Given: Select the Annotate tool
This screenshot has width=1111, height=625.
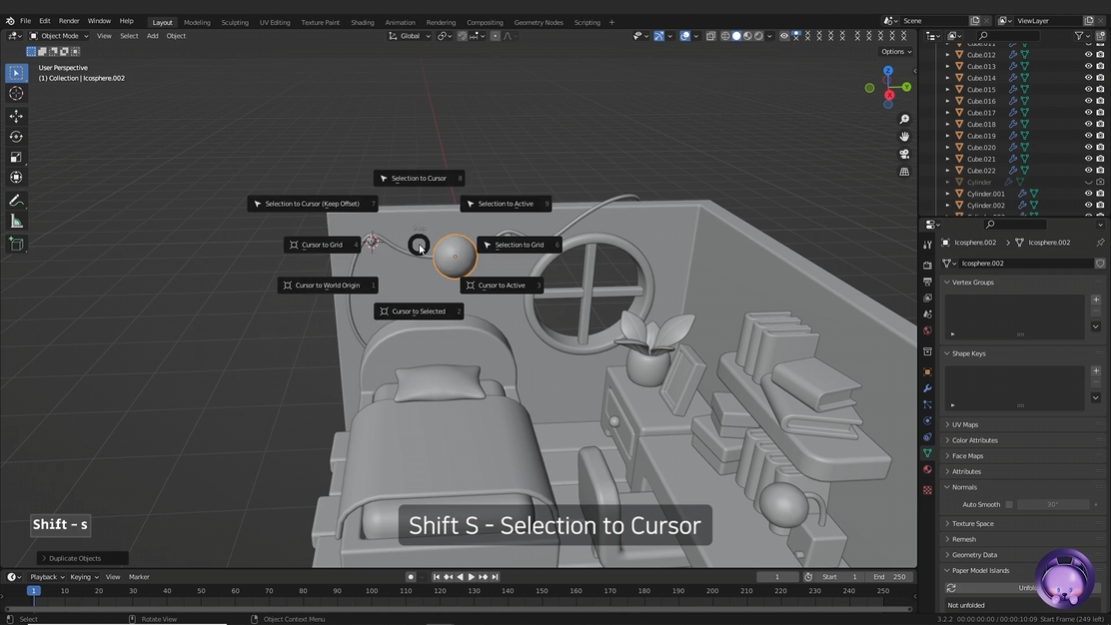Looking at the screenshot, I should pos(16,201).
